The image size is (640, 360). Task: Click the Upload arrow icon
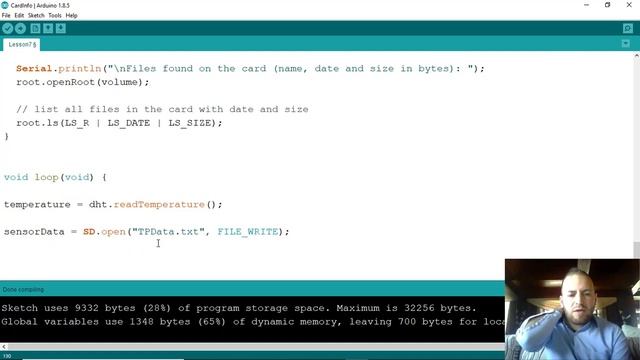(20, 28)
